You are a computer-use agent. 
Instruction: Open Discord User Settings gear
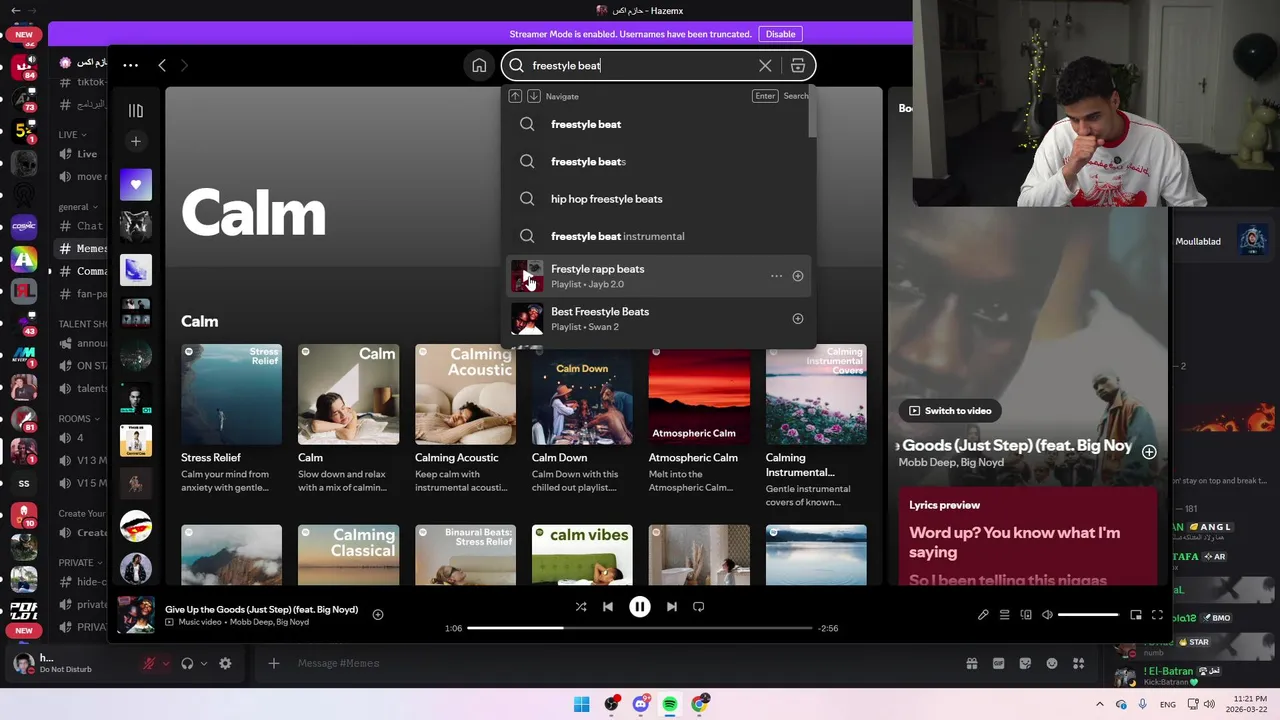[x=225, y=663]
